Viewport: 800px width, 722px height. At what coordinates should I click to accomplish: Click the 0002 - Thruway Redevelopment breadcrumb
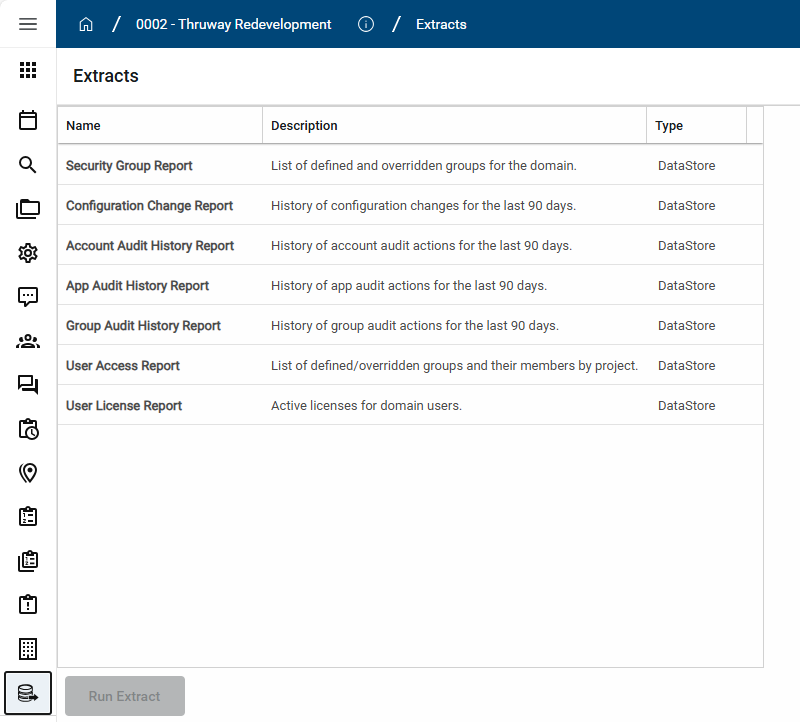point(233,24)
